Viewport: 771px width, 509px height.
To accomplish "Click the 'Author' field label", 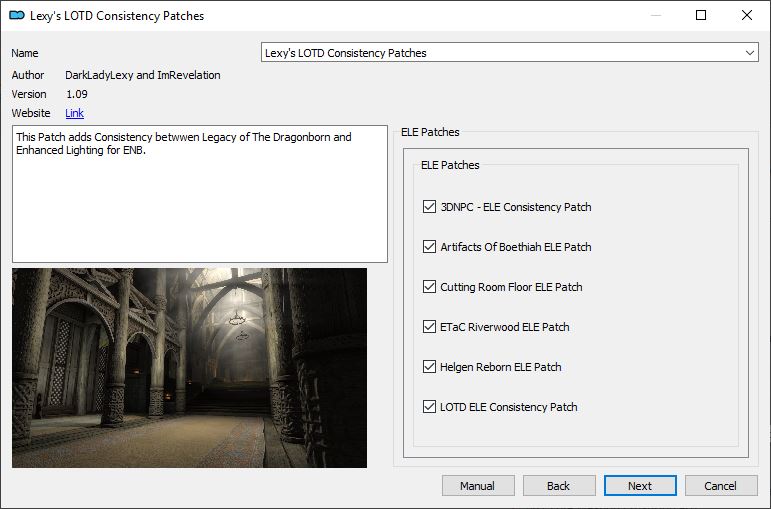I will coord(28,75).
